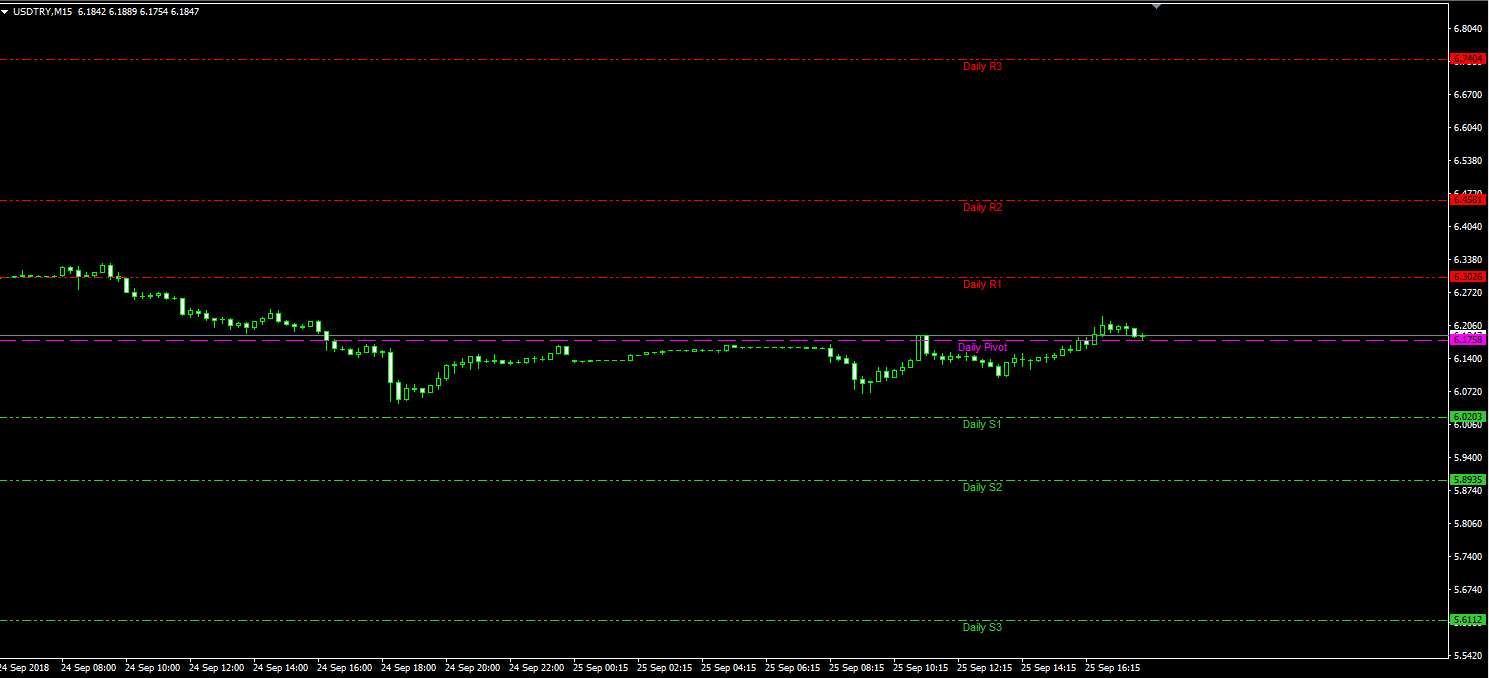Click the green 6.0203 price tag
Image resolution: width=1490 pixels, height=678 pixels.
[x=1467, y=417]
